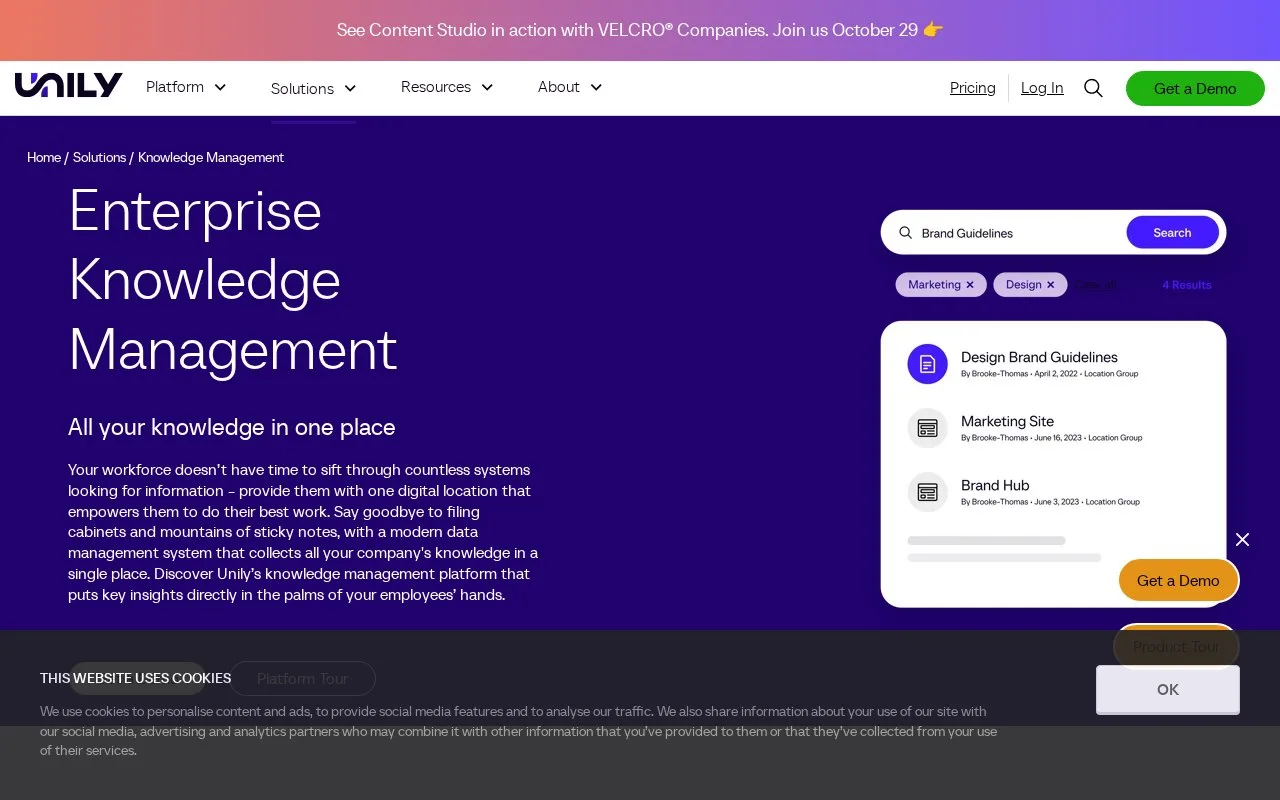
Task: Remove the Marketing filter tag
Action: point(970,285)
